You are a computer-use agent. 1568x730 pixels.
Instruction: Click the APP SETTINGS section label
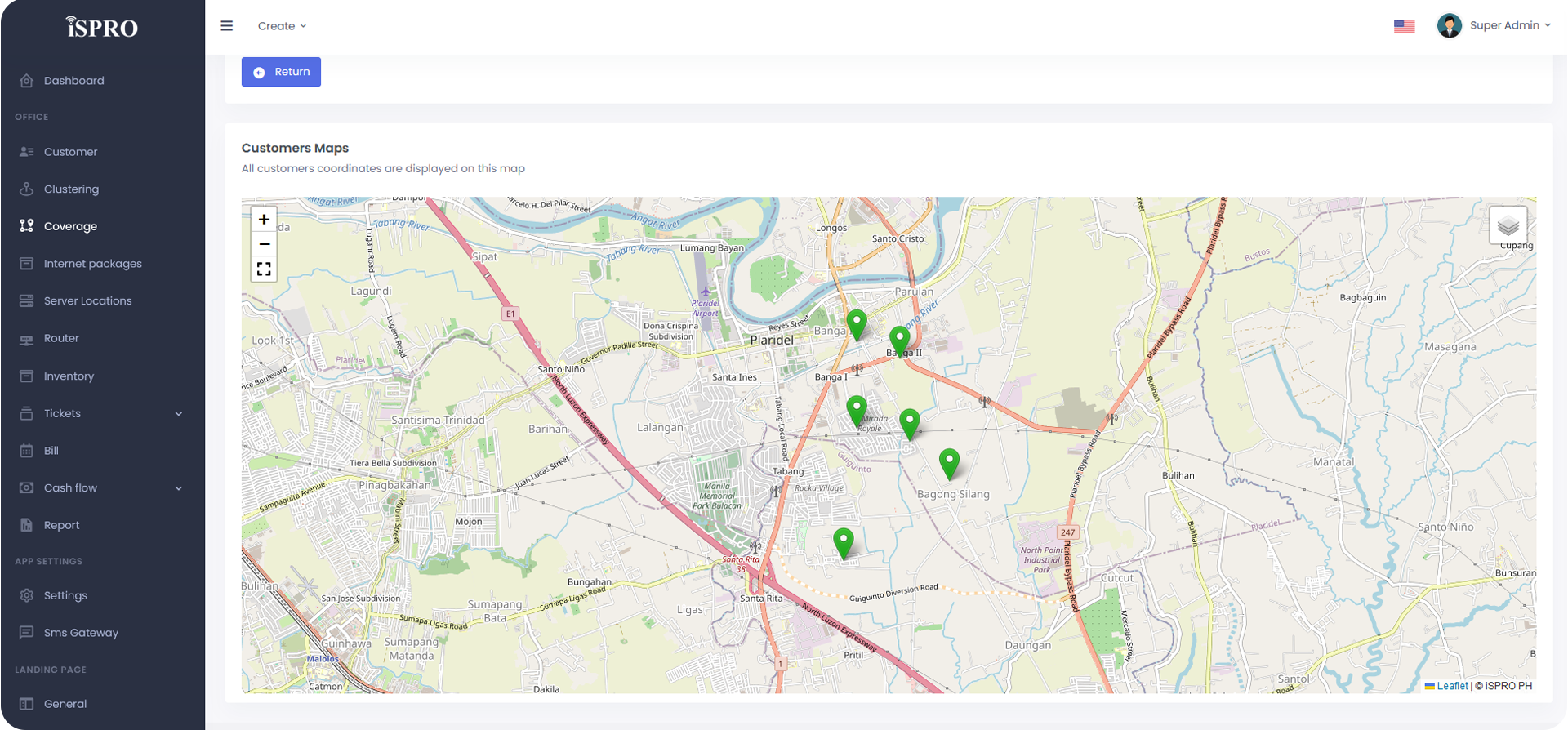pyautogui.click(x=49, y=562)
